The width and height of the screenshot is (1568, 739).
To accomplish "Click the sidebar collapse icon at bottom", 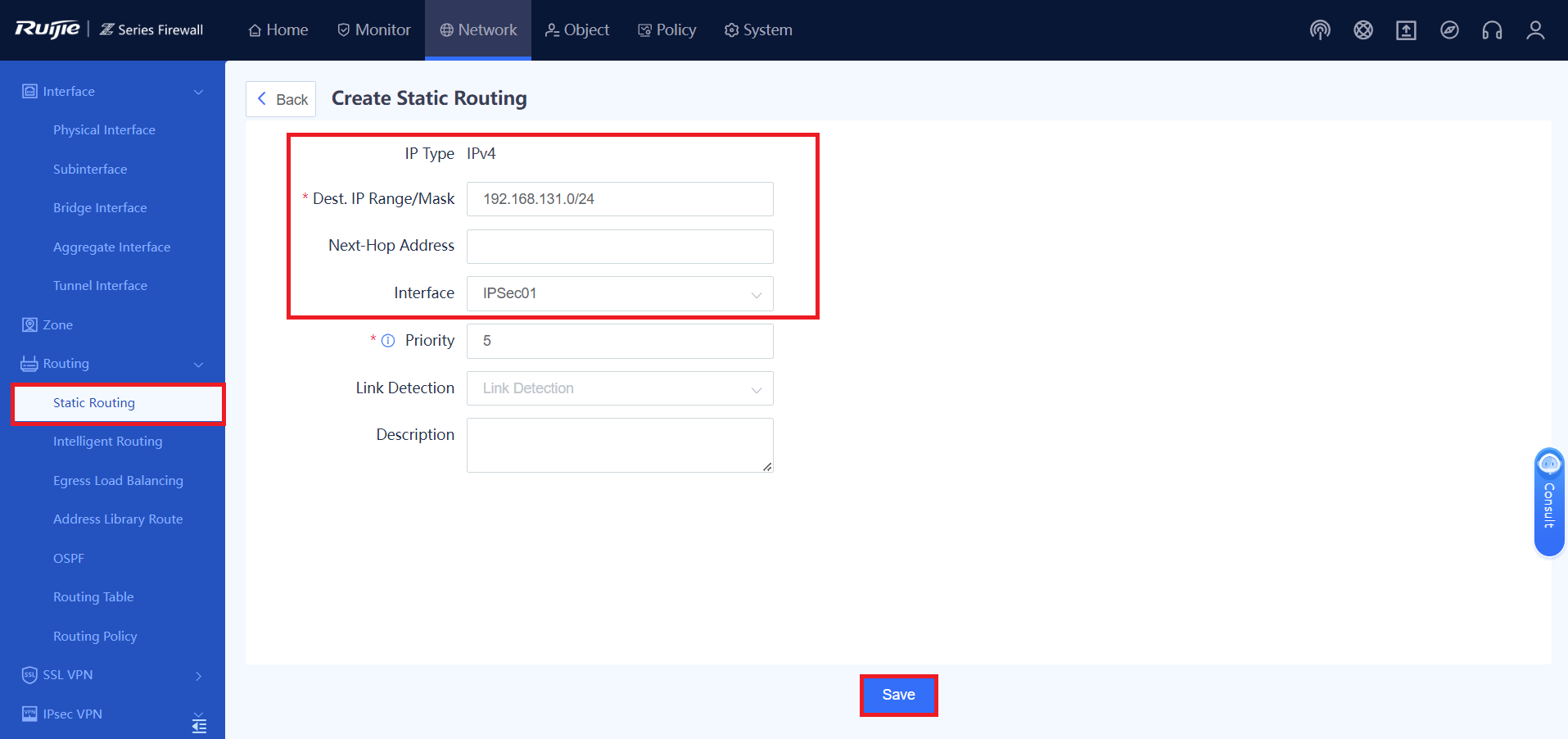I will tap(199, 725).
